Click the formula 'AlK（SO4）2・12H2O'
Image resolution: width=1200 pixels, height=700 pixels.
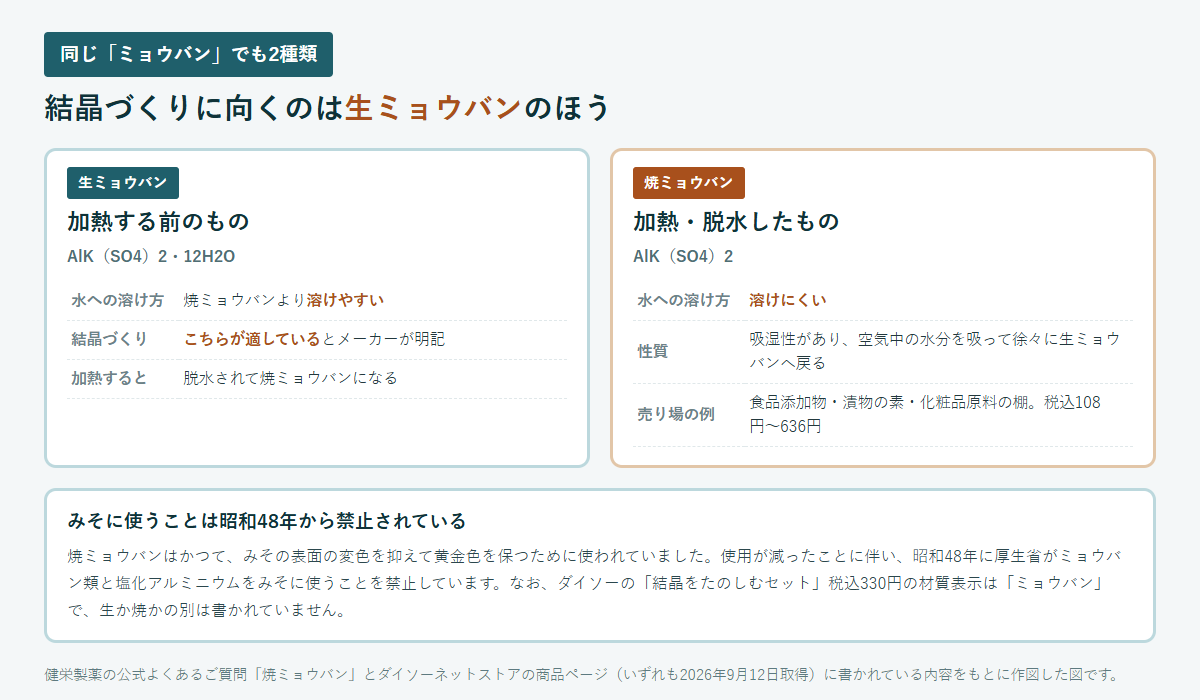pos(151,256)
